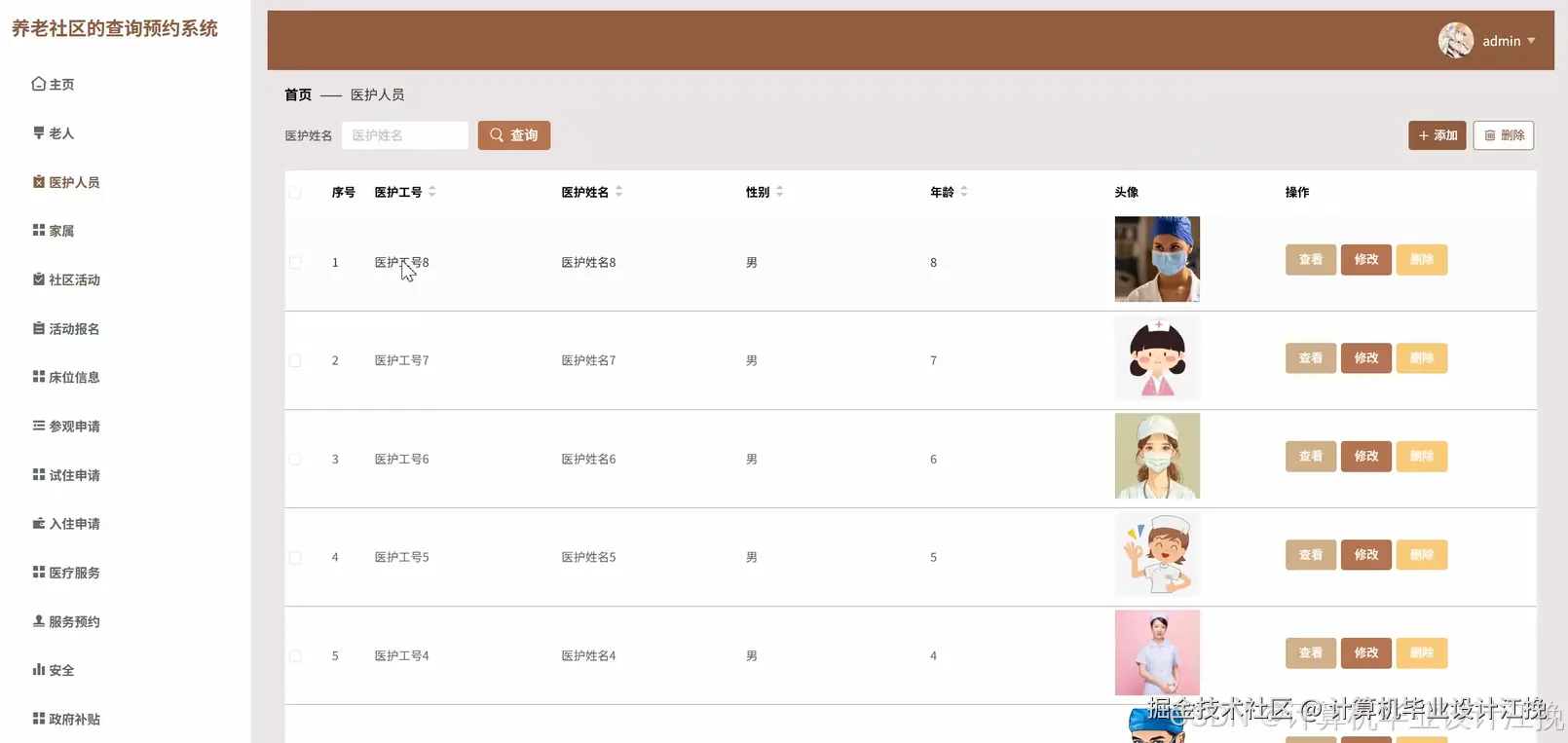Image resolution: width=1568 pixels, height=743 pixels.
Task: Click the home icon beside 主页
Action: [x=38, y=84]
